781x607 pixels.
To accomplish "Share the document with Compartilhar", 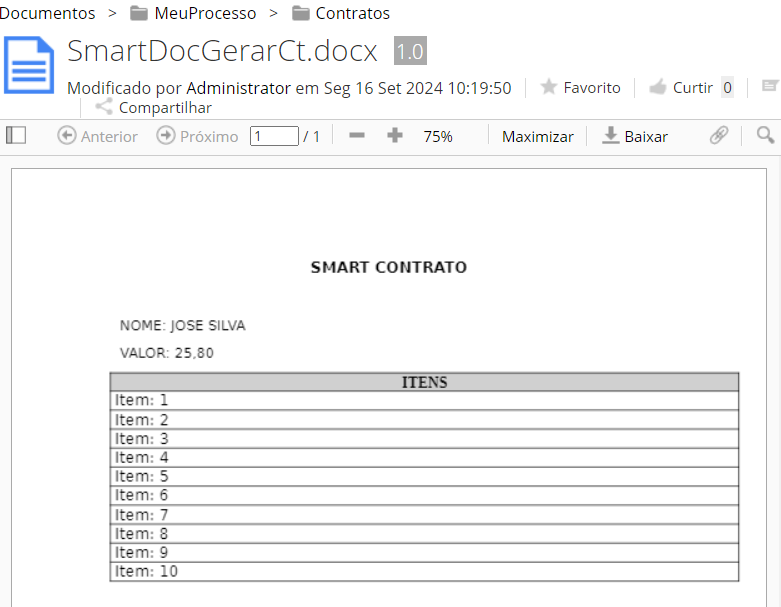I will (154, 107).
